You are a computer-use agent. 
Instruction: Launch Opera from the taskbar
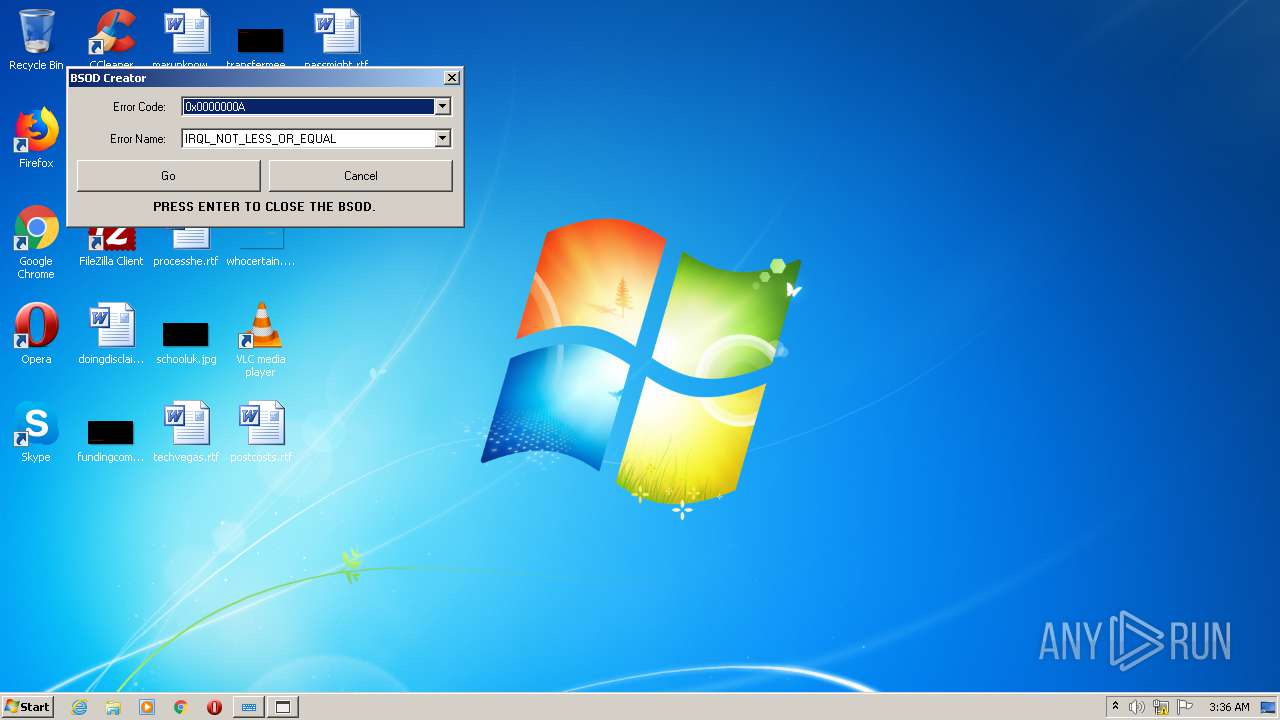pos(214,707)
